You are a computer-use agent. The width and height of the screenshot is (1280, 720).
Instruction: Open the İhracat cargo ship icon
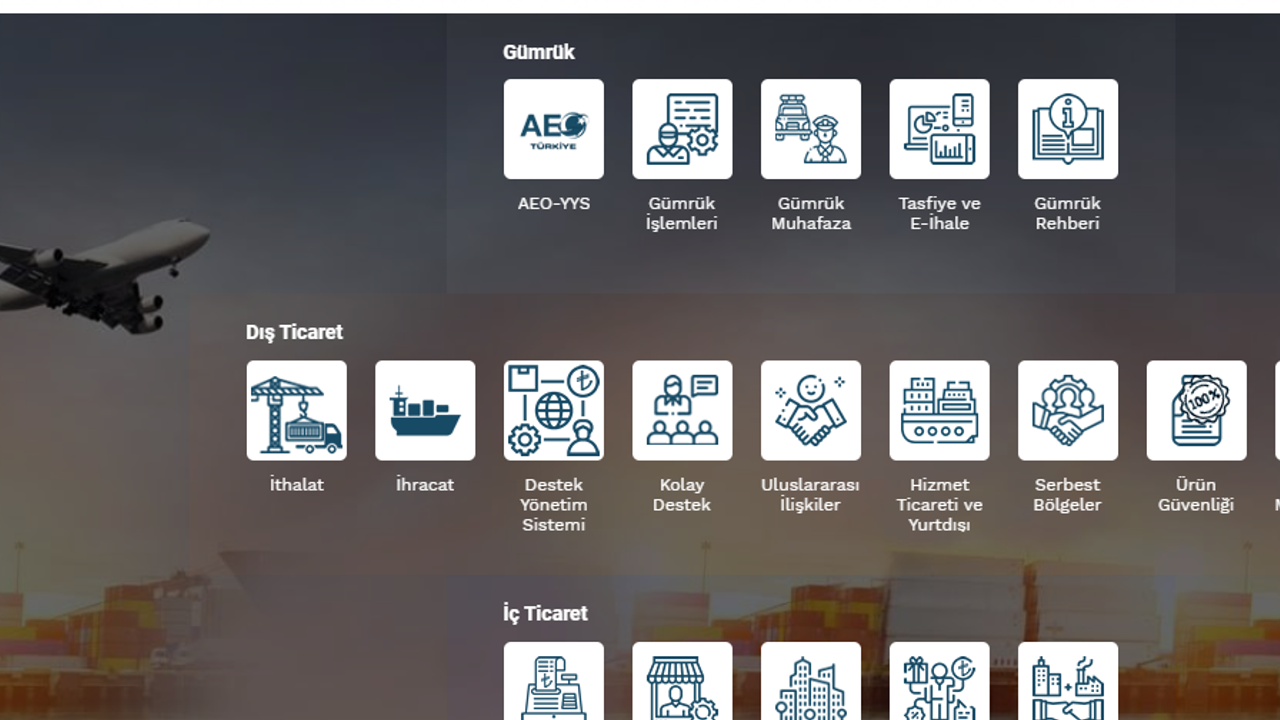425,410
